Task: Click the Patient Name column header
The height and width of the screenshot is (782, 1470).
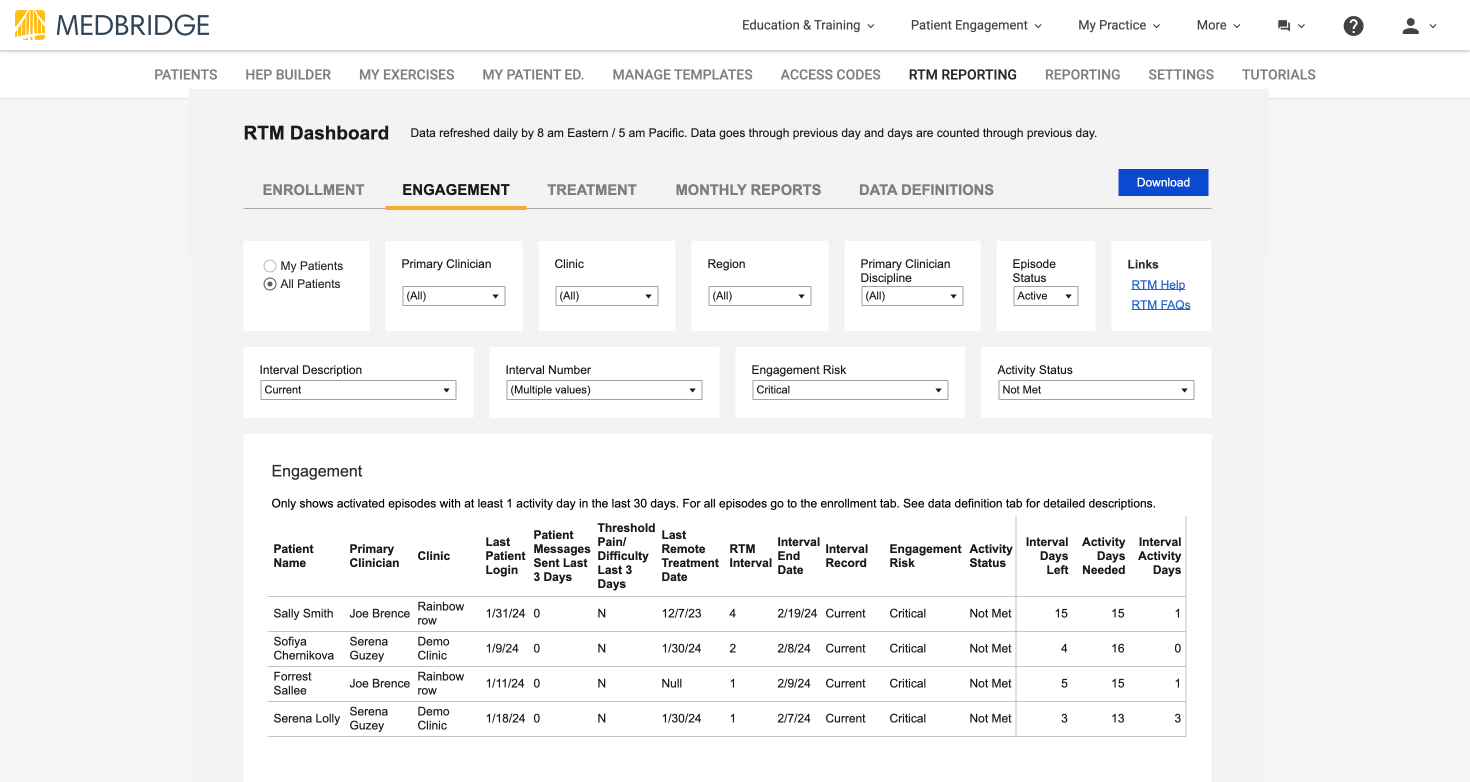Action: (294, 556)
